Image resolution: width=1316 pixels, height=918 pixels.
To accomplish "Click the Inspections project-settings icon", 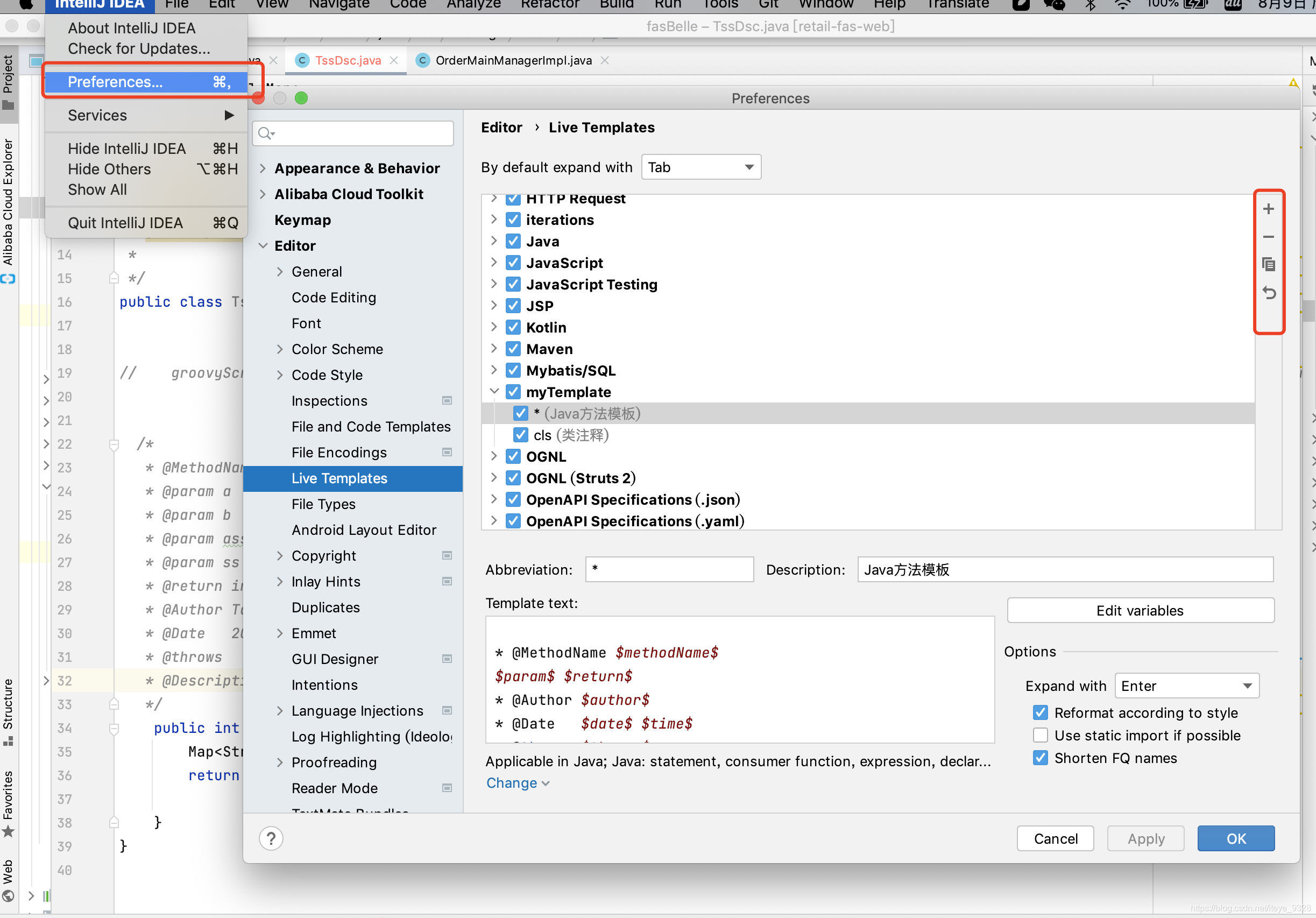I will [x=447, y=401].
